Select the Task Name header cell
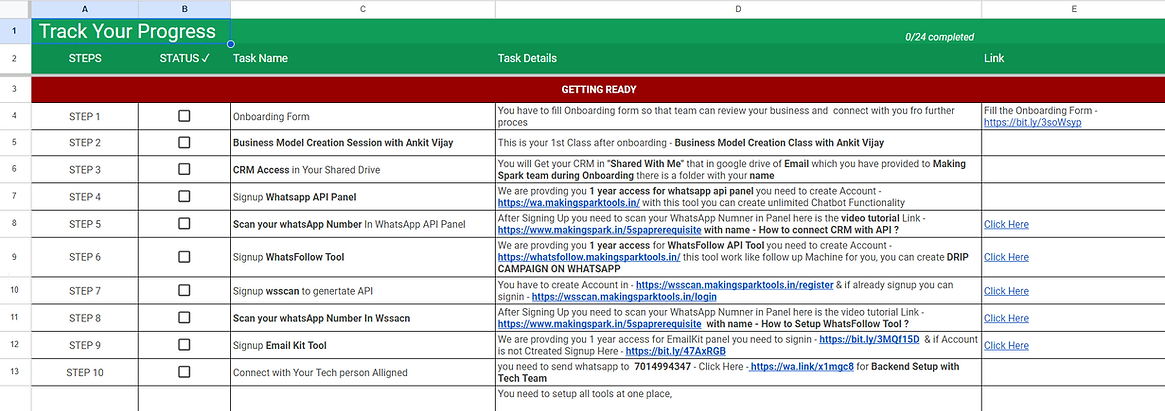The height and width of the screenshot is (411, 1165). [x=363, y=58]
